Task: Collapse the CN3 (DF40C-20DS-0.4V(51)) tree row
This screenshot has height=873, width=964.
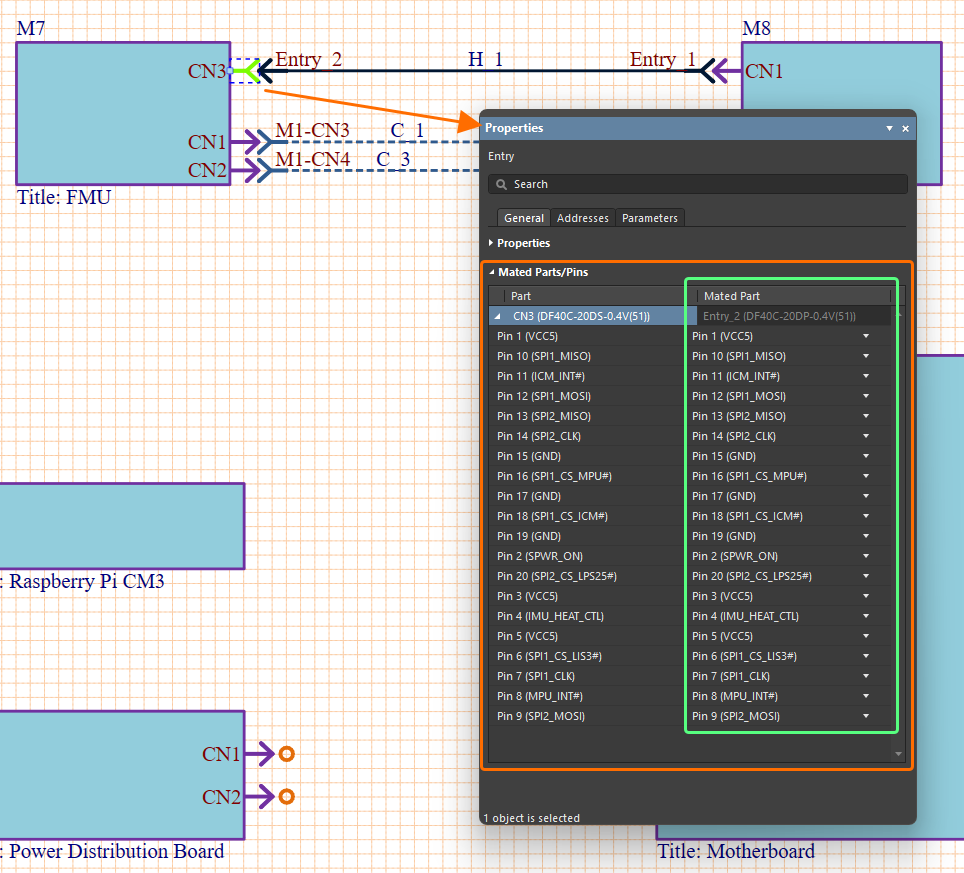Action: point(497,316)
